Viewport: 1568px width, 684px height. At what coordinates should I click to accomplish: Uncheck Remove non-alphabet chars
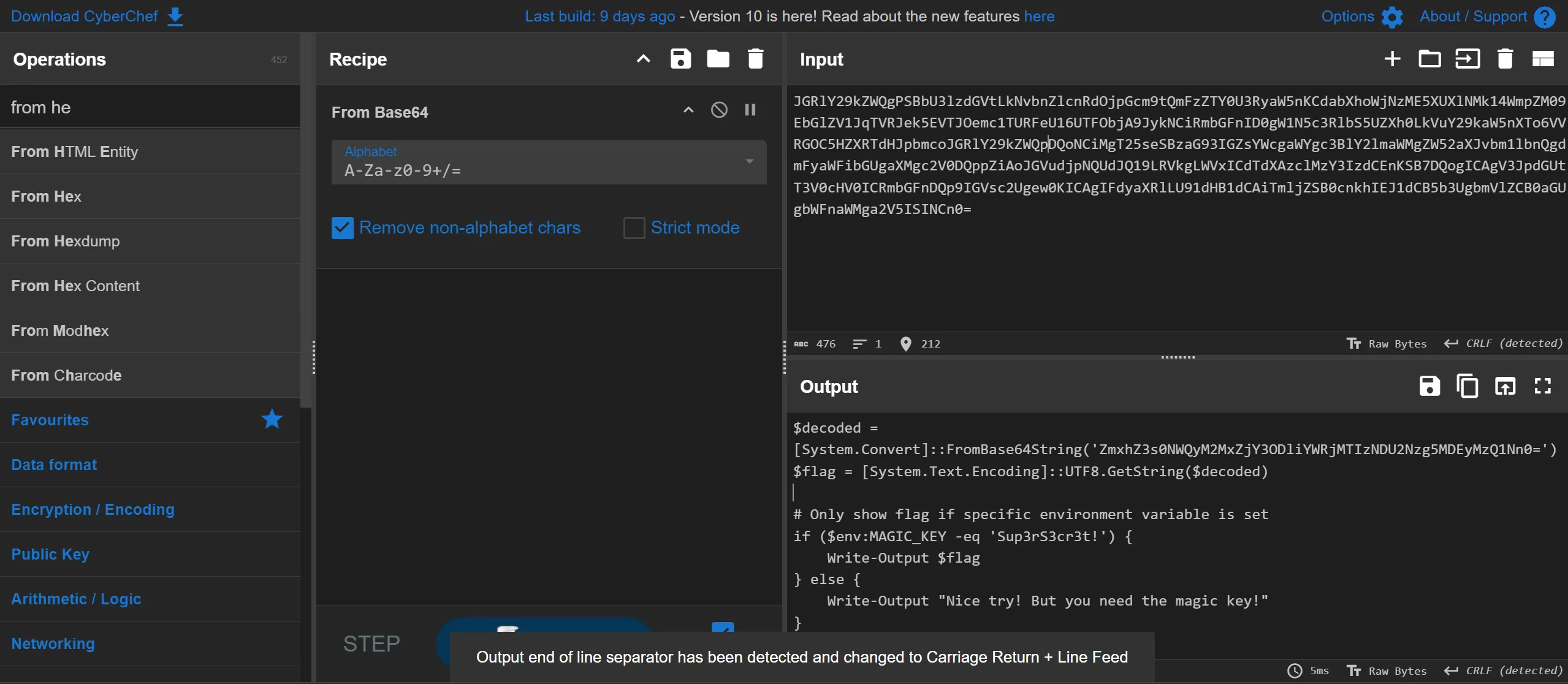pyautogui.click(x=342, y=228)
